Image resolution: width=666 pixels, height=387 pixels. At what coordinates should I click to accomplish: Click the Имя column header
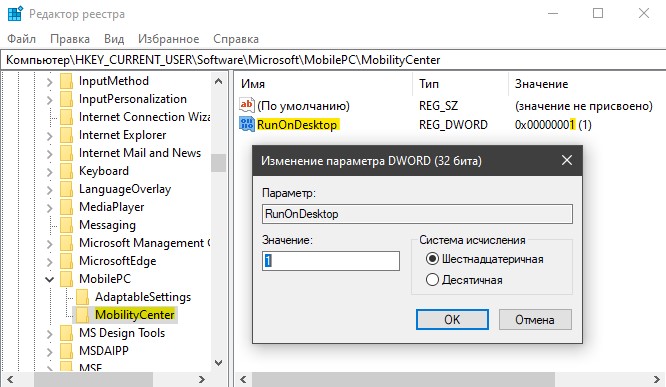coord(325,84)
